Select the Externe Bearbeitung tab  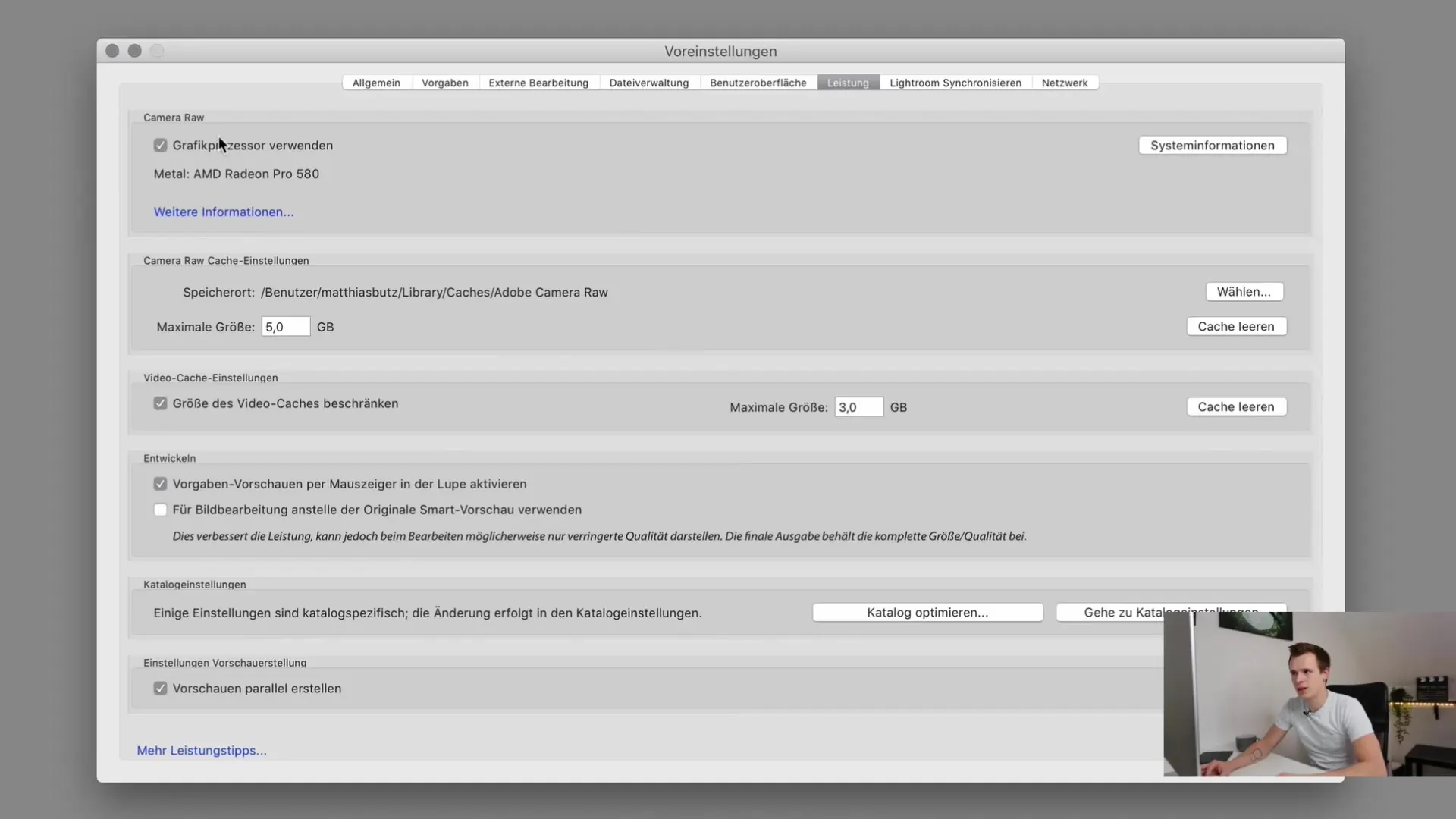click(x=538, y=83)
